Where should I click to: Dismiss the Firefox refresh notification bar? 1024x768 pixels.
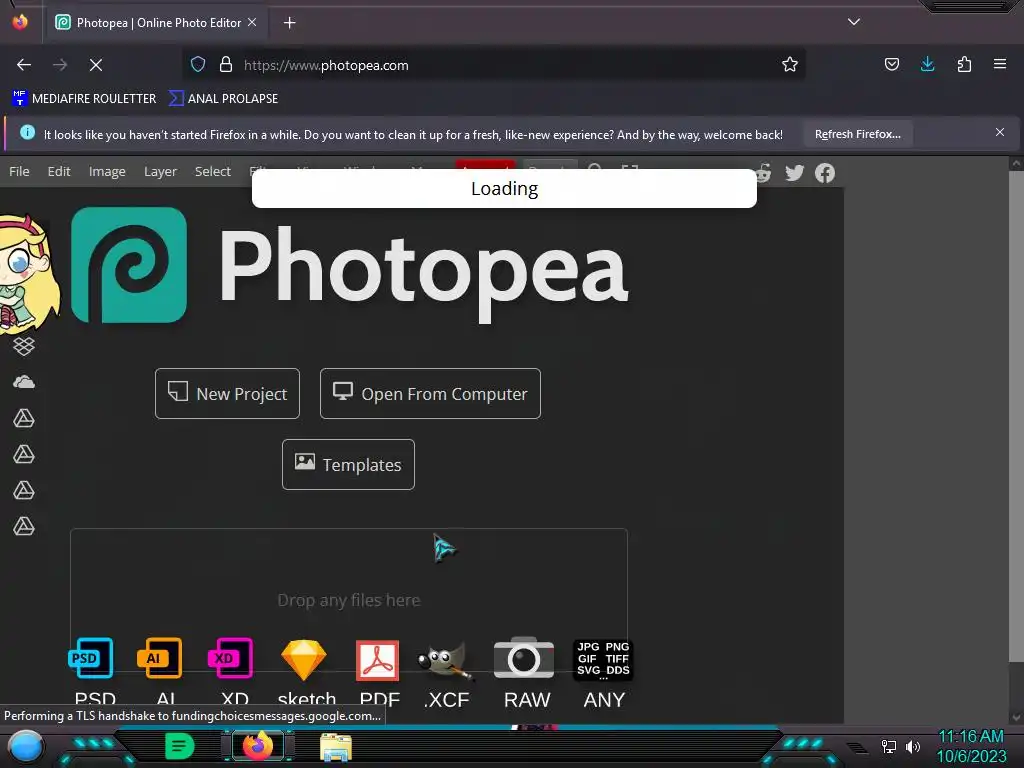click(x=1000, y=133)
